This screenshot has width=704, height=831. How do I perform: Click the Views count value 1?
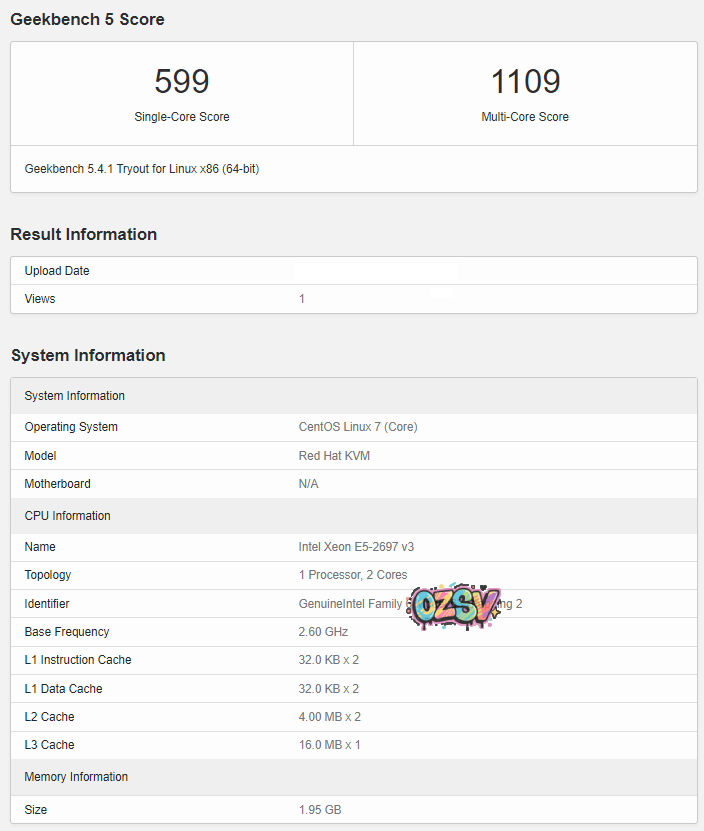302,299
